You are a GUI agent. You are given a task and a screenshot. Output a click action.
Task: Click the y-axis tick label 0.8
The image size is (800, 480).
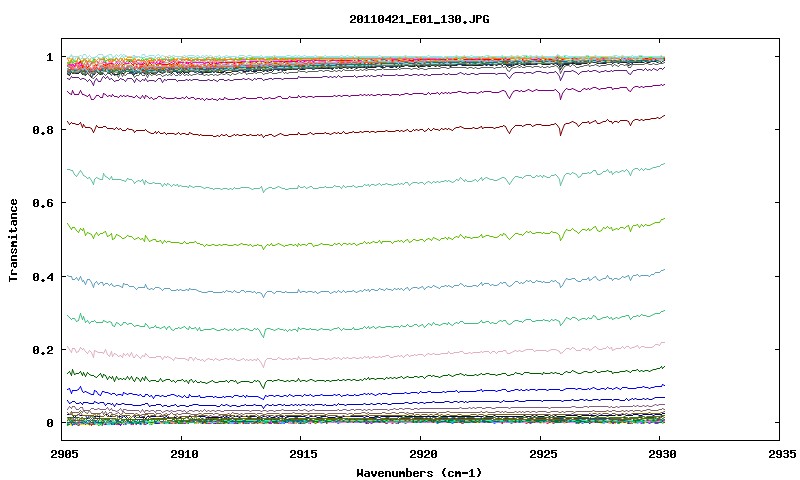coord(43,130)
